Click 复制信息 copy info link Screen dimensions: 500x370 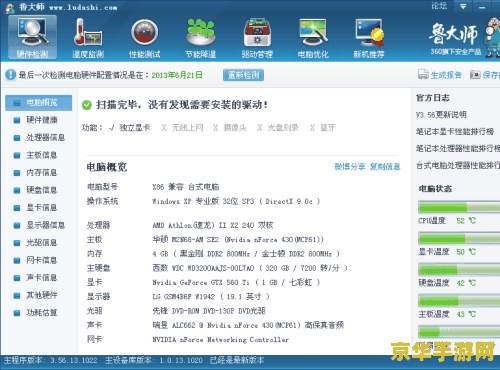[385, 166]
